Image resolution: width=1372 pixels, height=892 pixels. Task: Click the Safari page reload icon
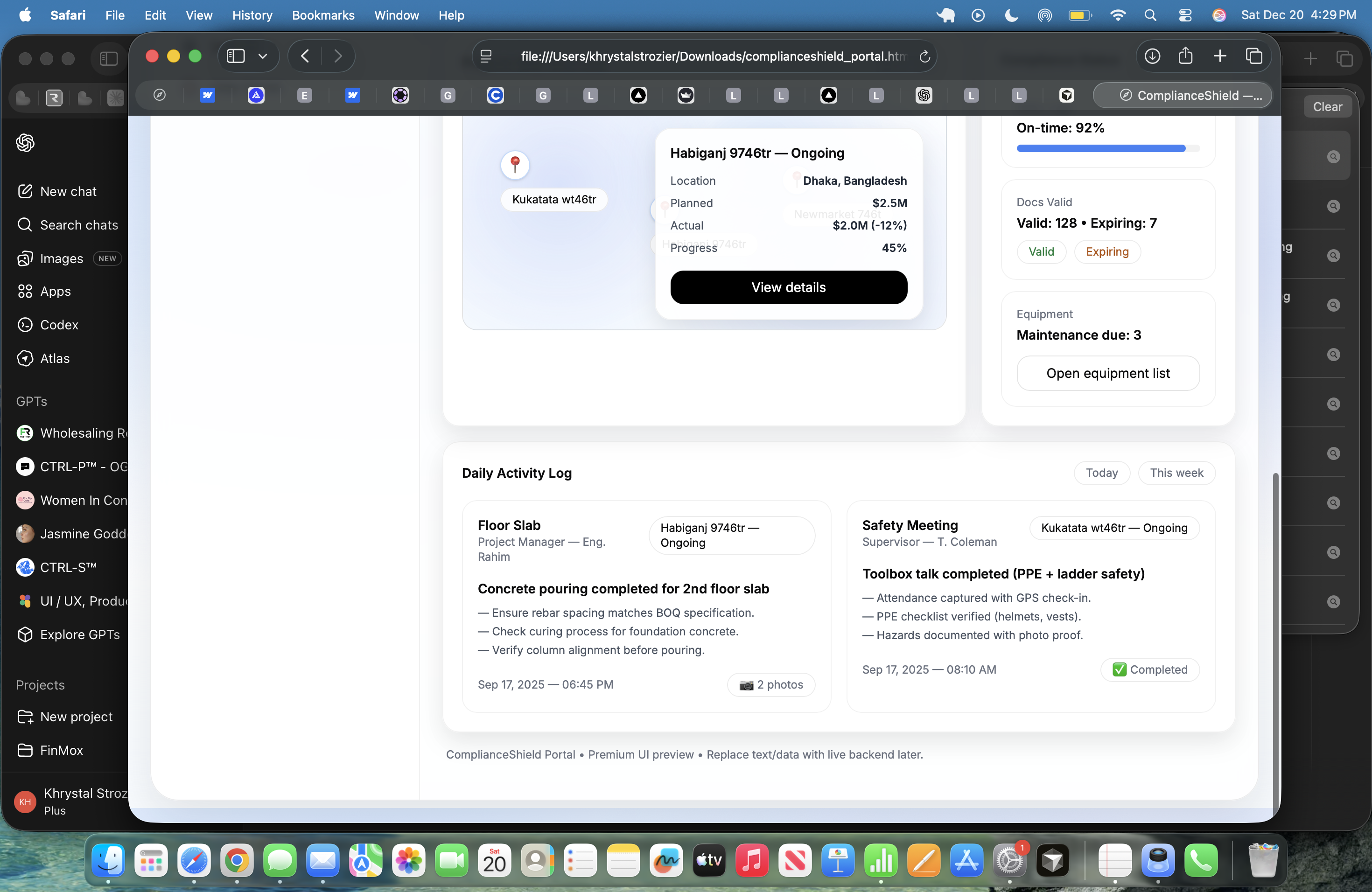[x=924, y=56]
